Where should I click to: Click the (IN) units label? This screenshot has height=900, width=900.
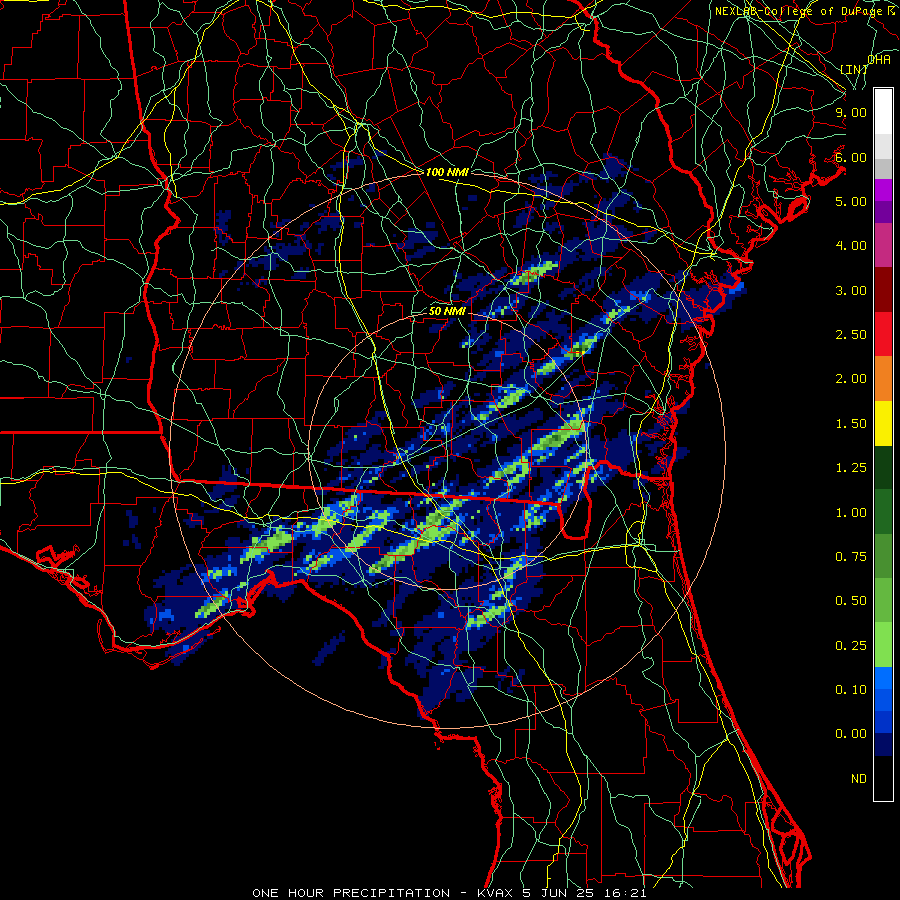(x=854, y=69)
